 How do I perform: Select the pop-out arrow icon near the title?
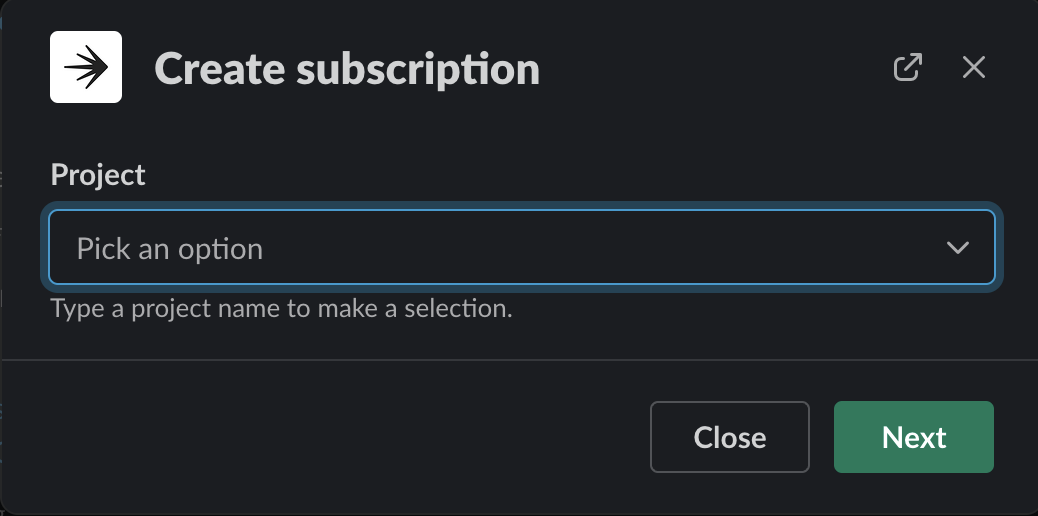[907, 68]
